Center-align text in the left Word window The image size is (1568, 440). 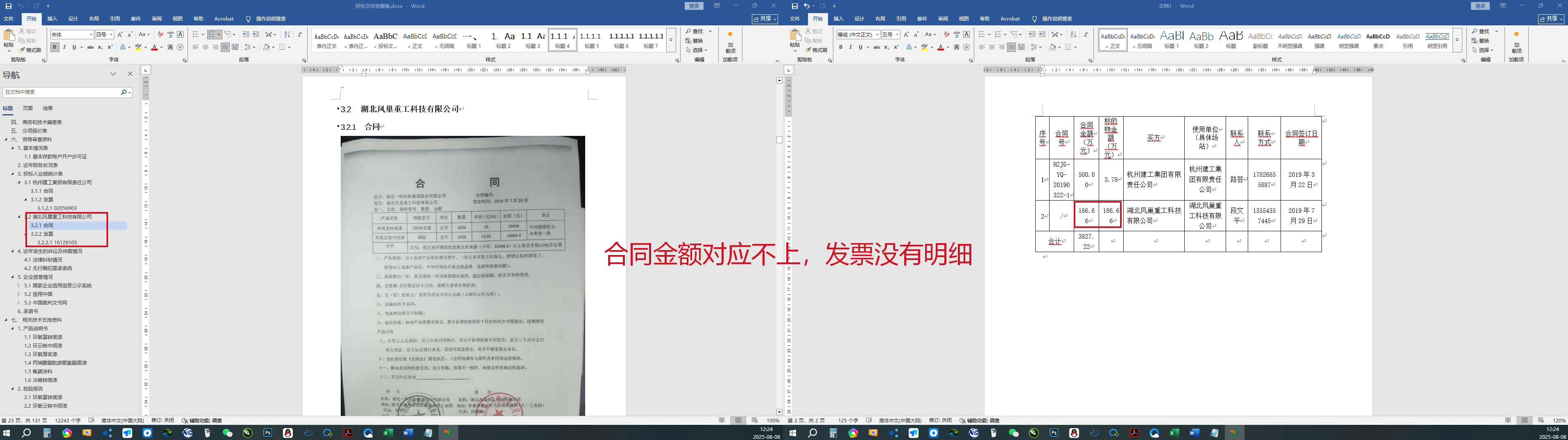205,47
